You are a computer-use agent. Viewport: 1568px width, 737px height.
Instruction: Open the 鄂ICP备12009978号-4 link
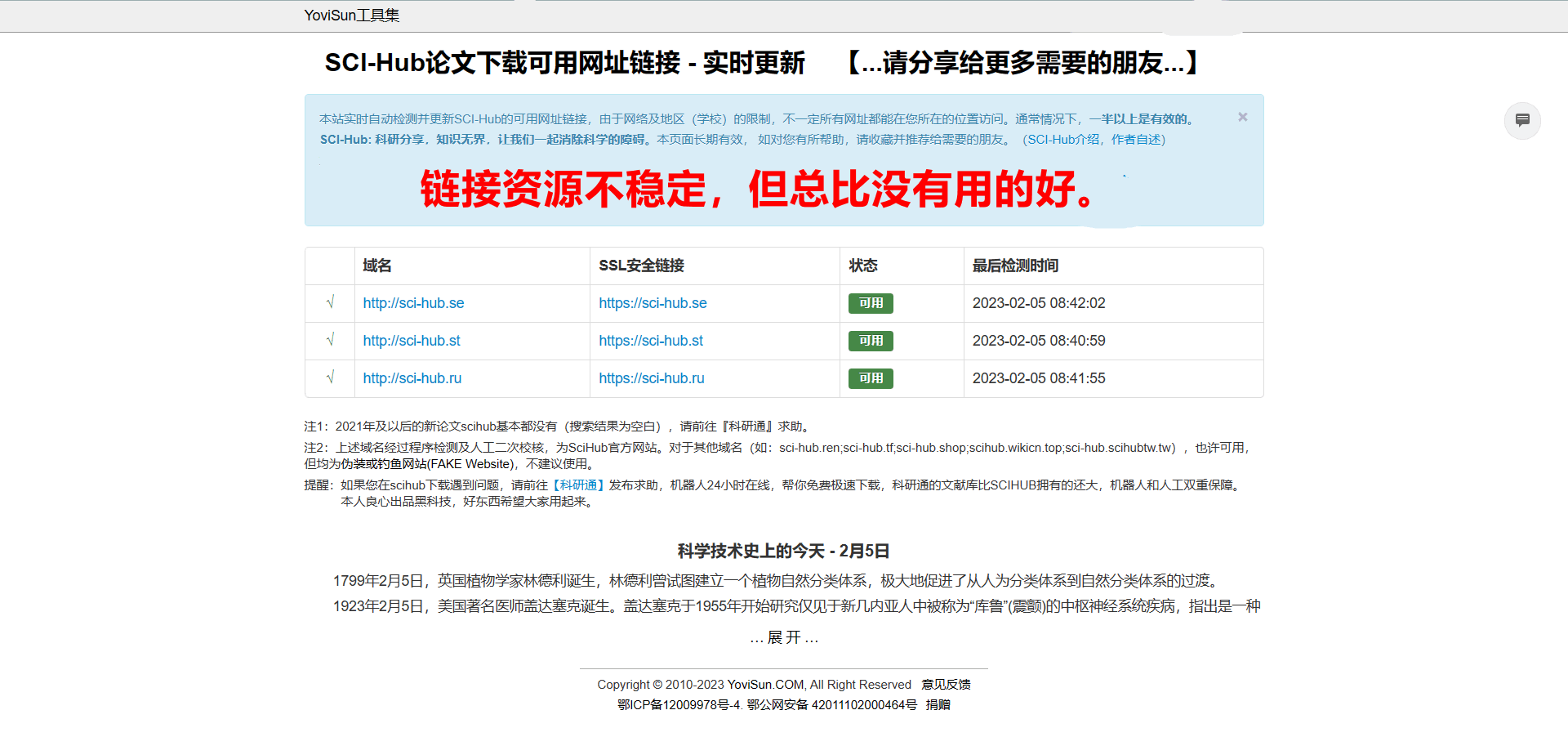[x=679, y=705]
